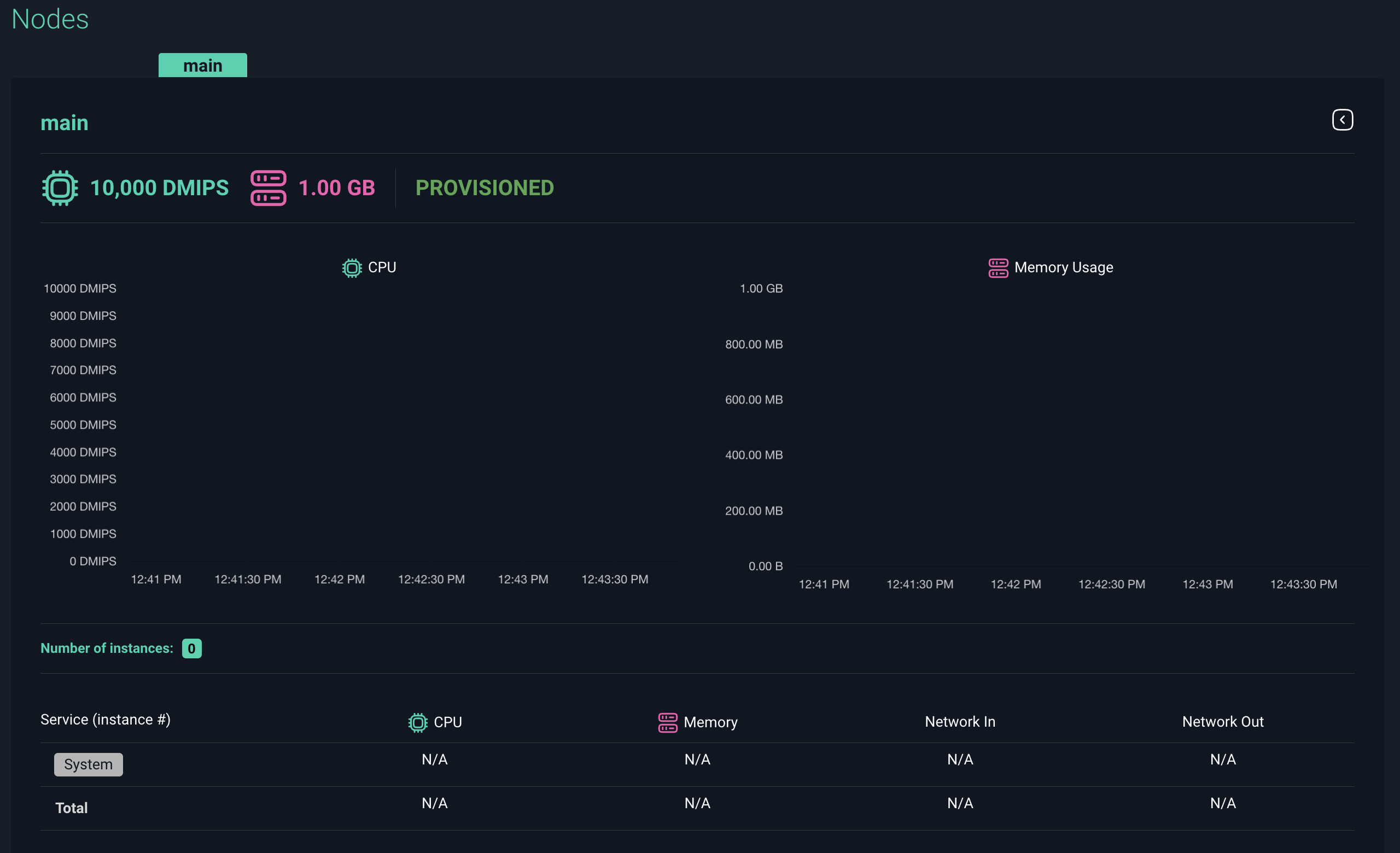
Task: Click the PROVISIONED status label
Action: pyautogui.click(x=484, y=188)
